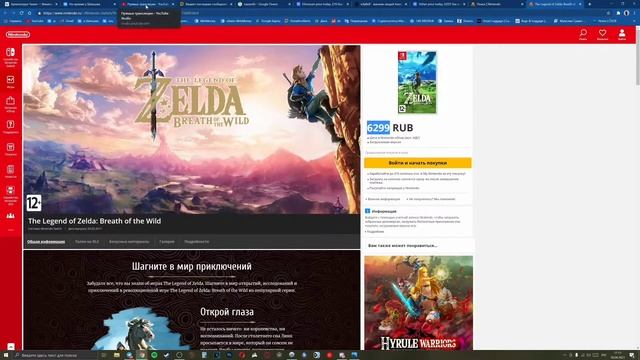Select the Bonus materials tab
The width and height of the screenshot is (640, 360).
pyautogui.click(x=129, y=242)
